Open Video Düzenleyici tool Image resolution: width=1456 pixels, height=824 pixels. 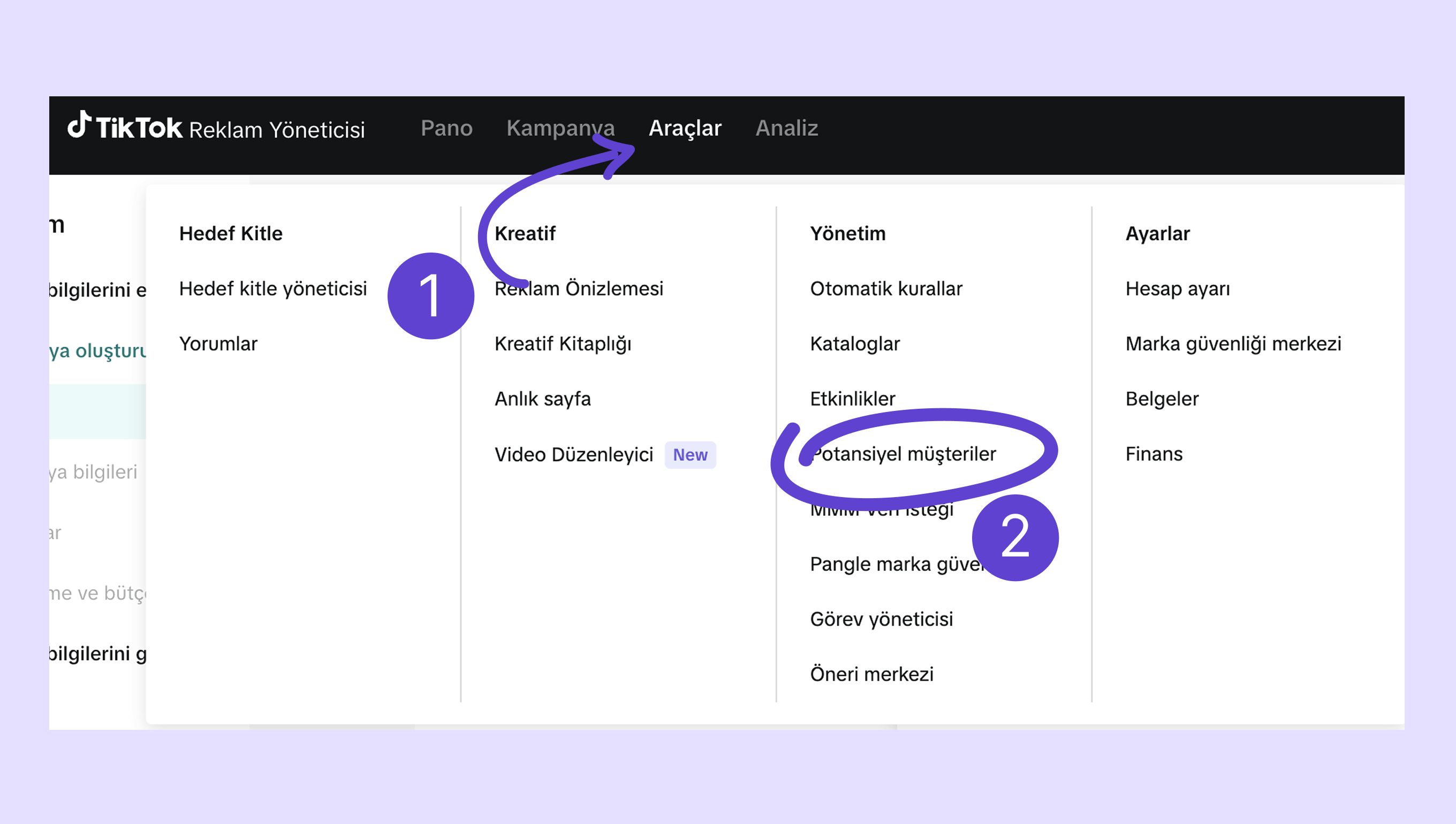573,454
